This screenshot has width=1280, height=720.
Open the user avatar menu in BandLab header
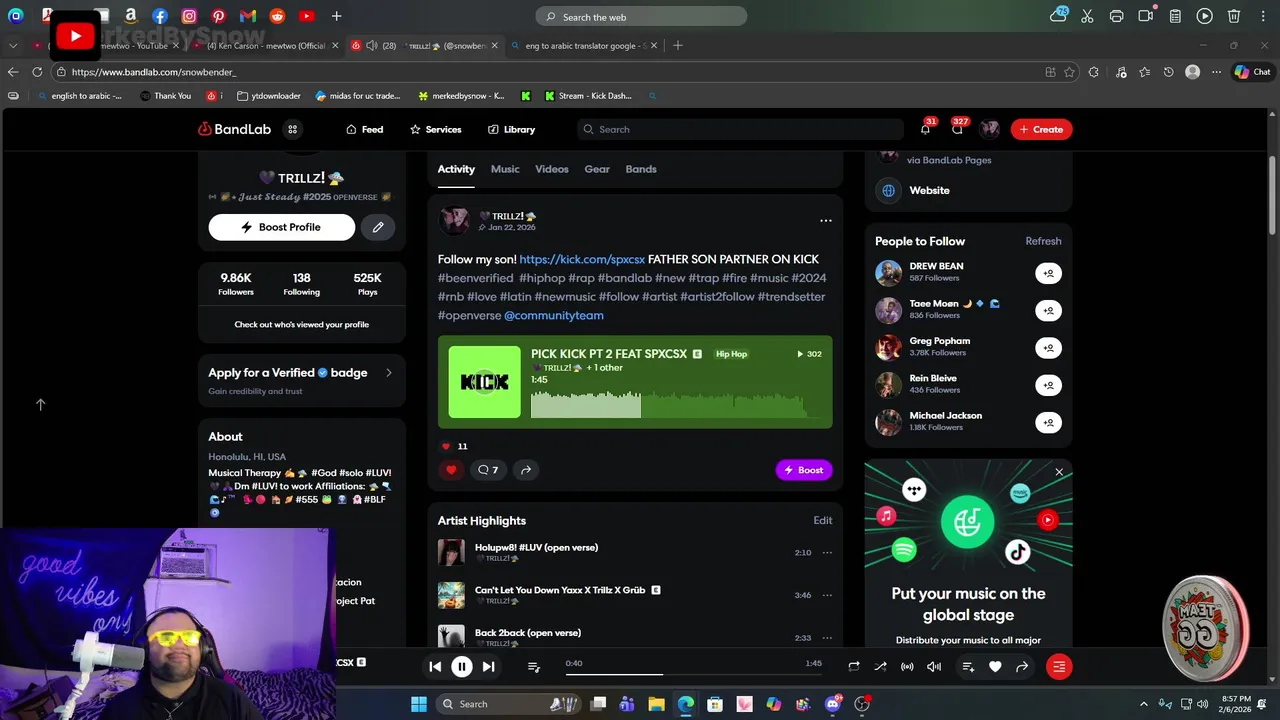click(x=990, y=129)
